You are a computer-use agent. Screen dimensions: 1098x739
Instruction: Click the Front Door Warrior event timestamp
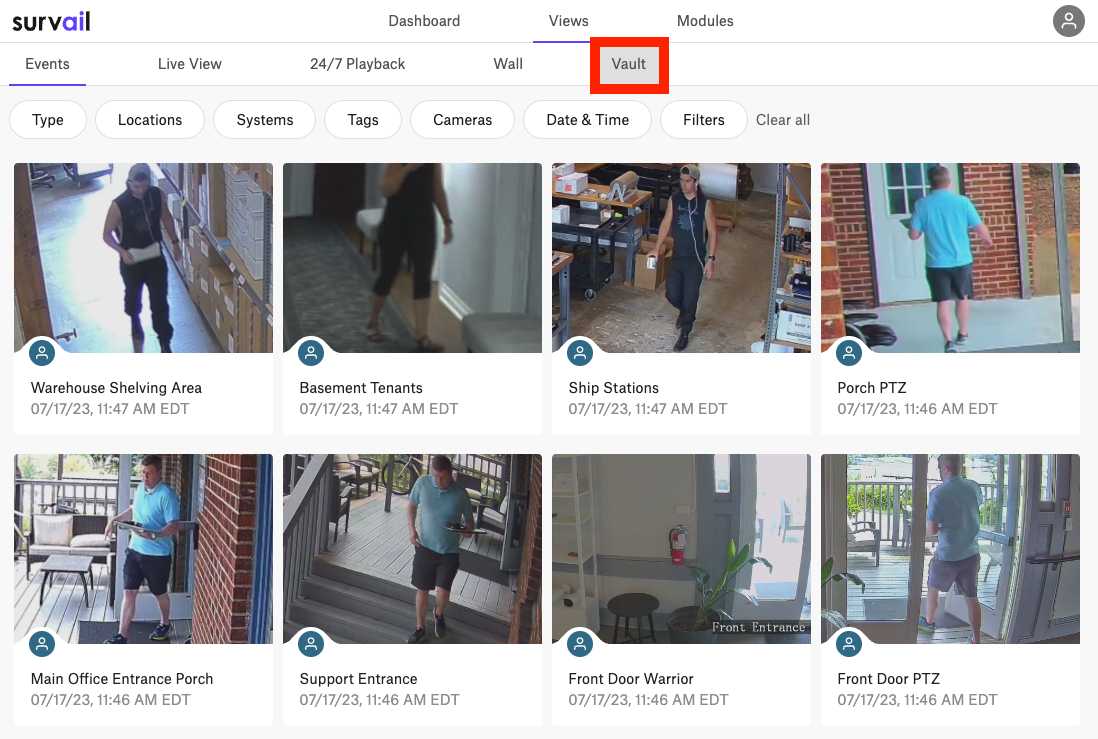[x=648, y=700]
